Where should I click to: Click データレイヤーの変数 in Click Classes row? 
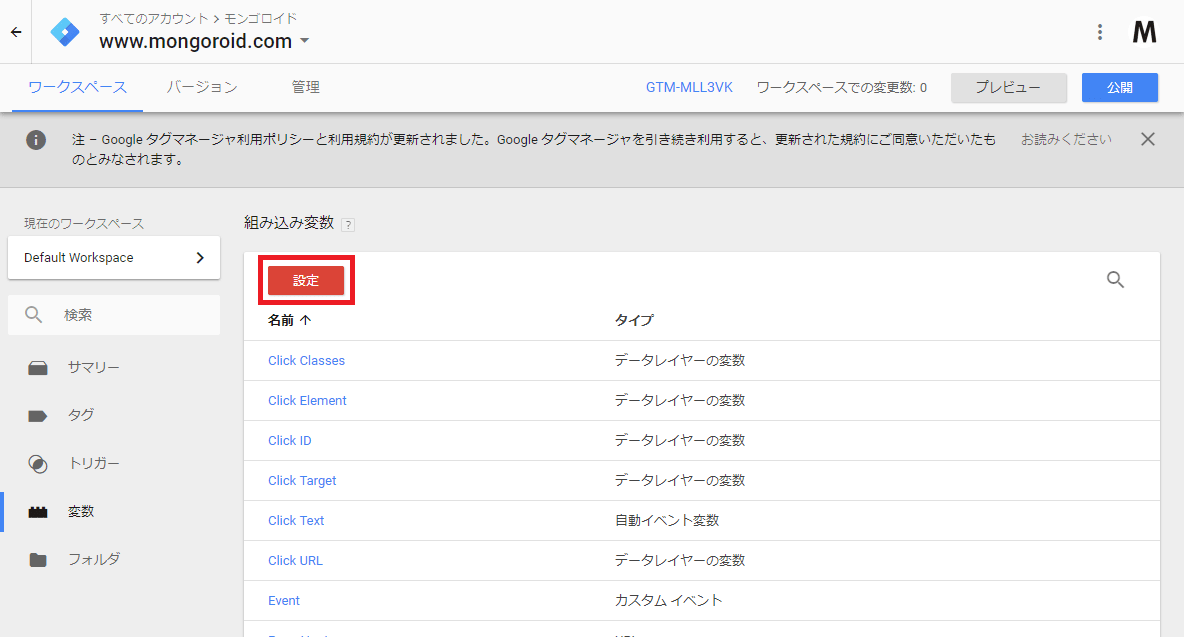[x=680, y=361]
